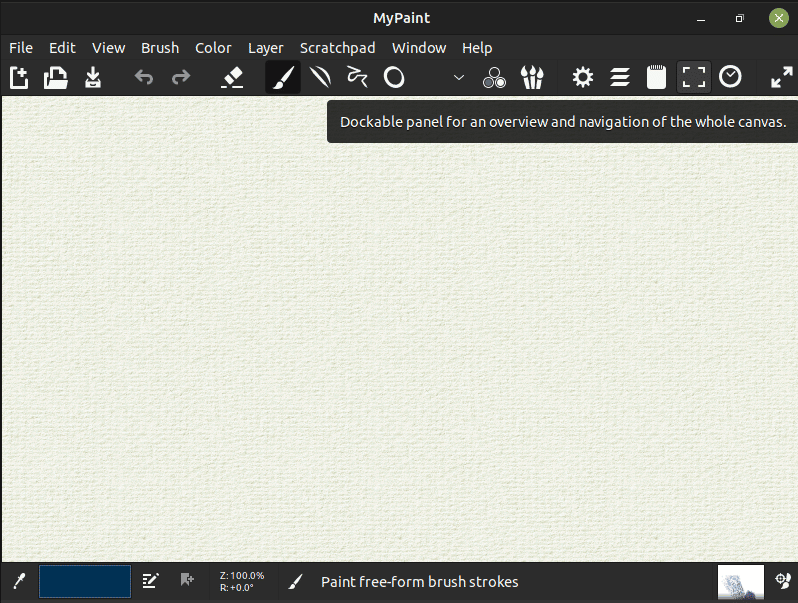Select the Lines and Curves tool

click(x=320, y=77)
